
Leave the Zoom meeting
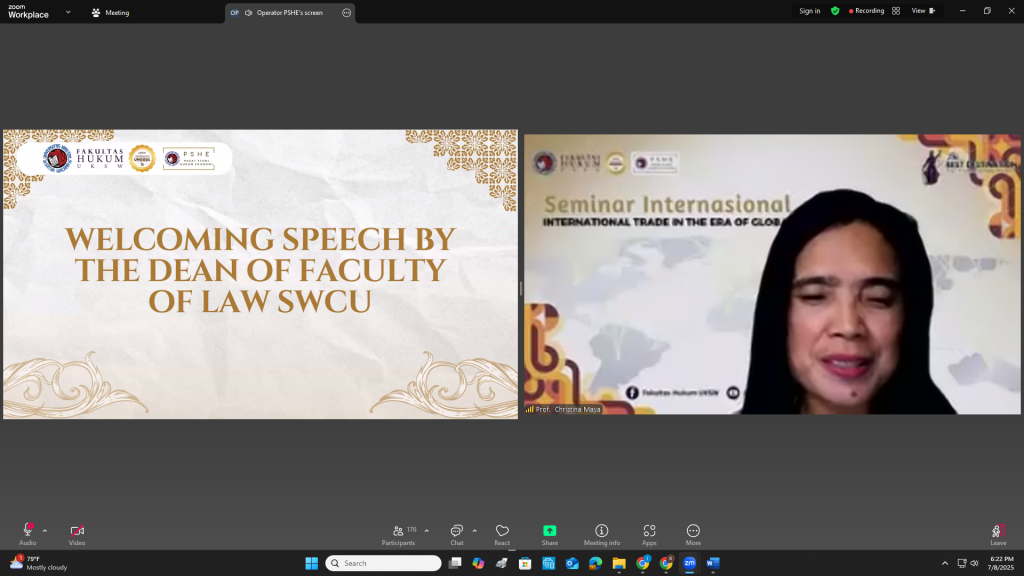pos(997,532)
